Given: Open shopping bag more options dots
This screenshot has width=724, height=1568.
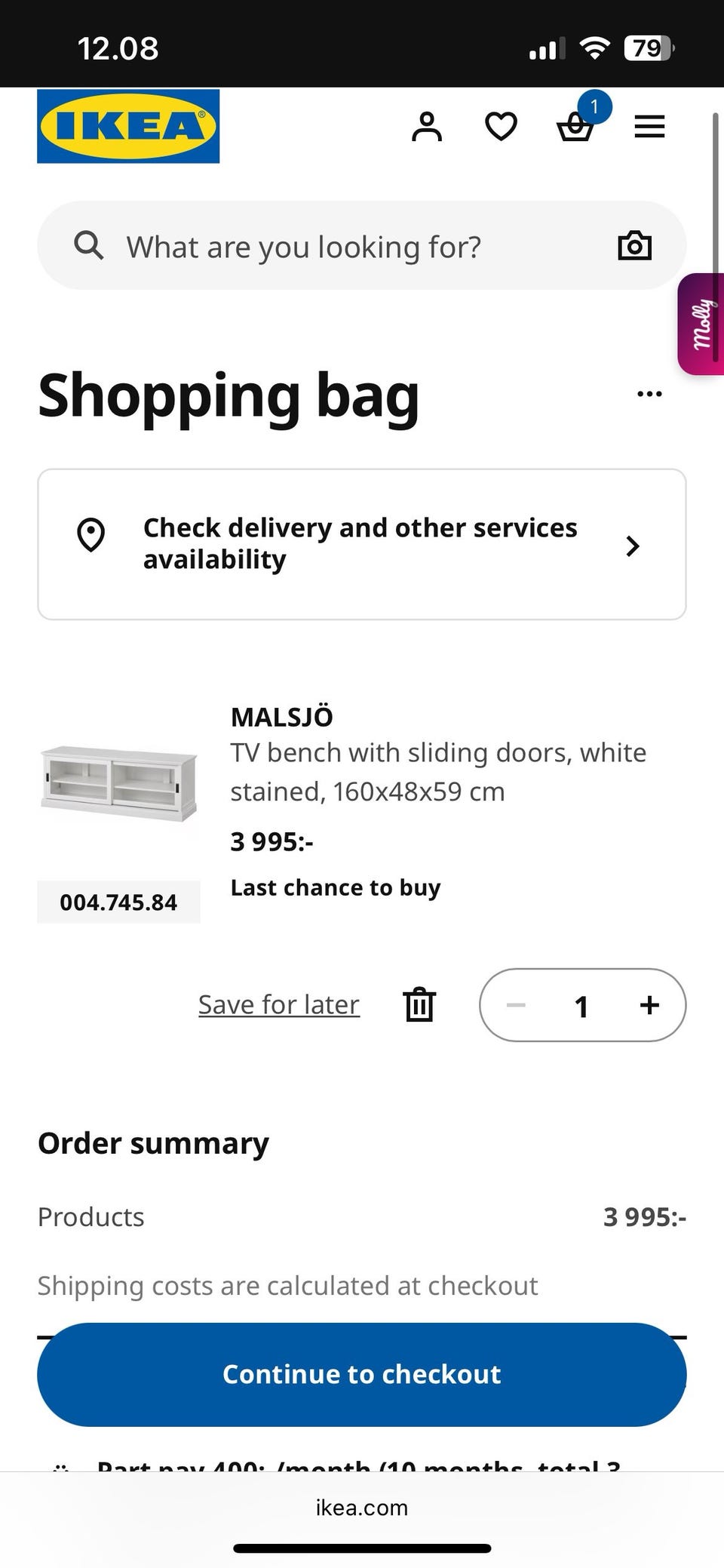Looking at the screenshot, I should [x=649, y=394].
